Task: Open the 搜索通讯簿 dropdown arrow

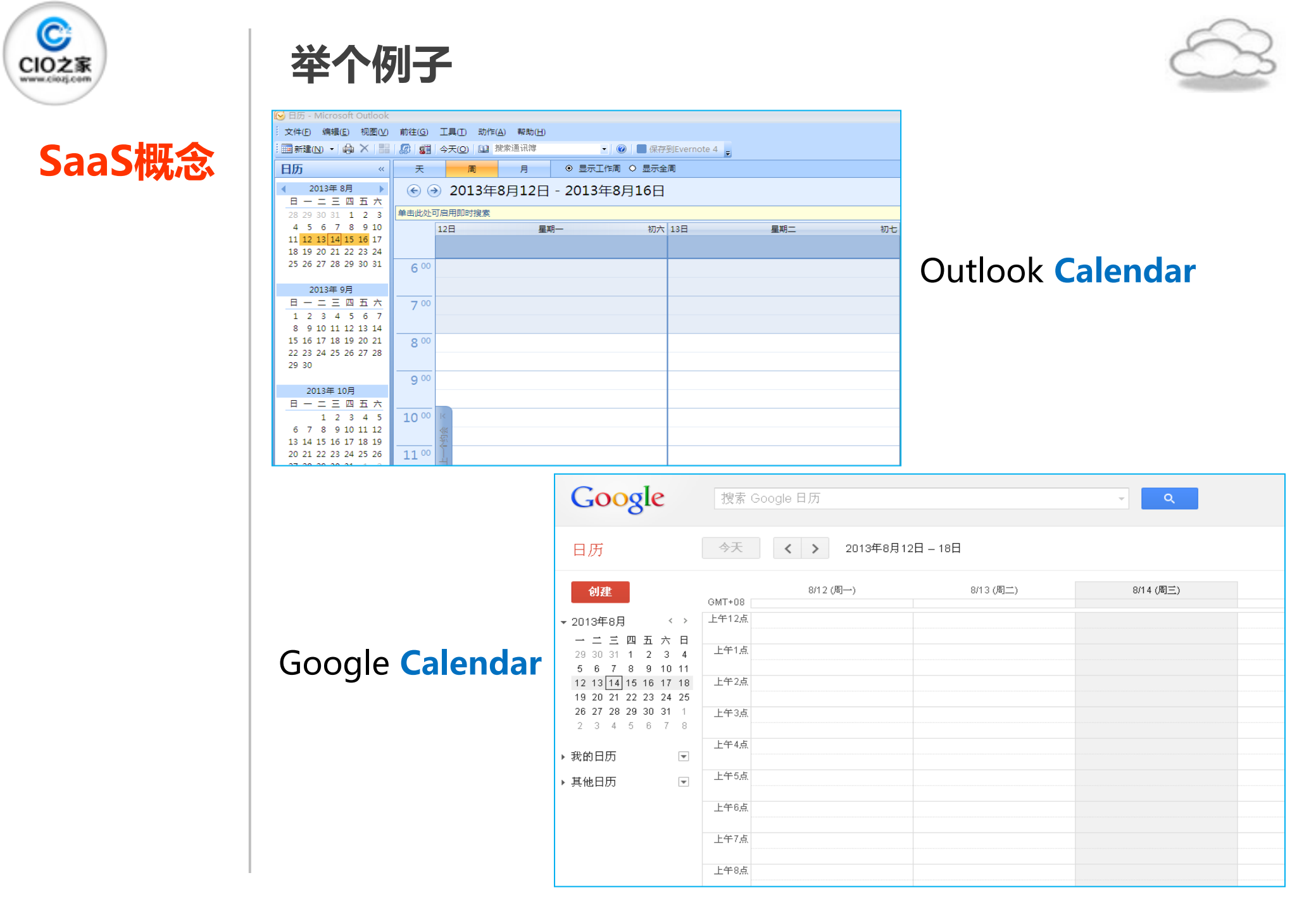Action: (x=604, y=148)
